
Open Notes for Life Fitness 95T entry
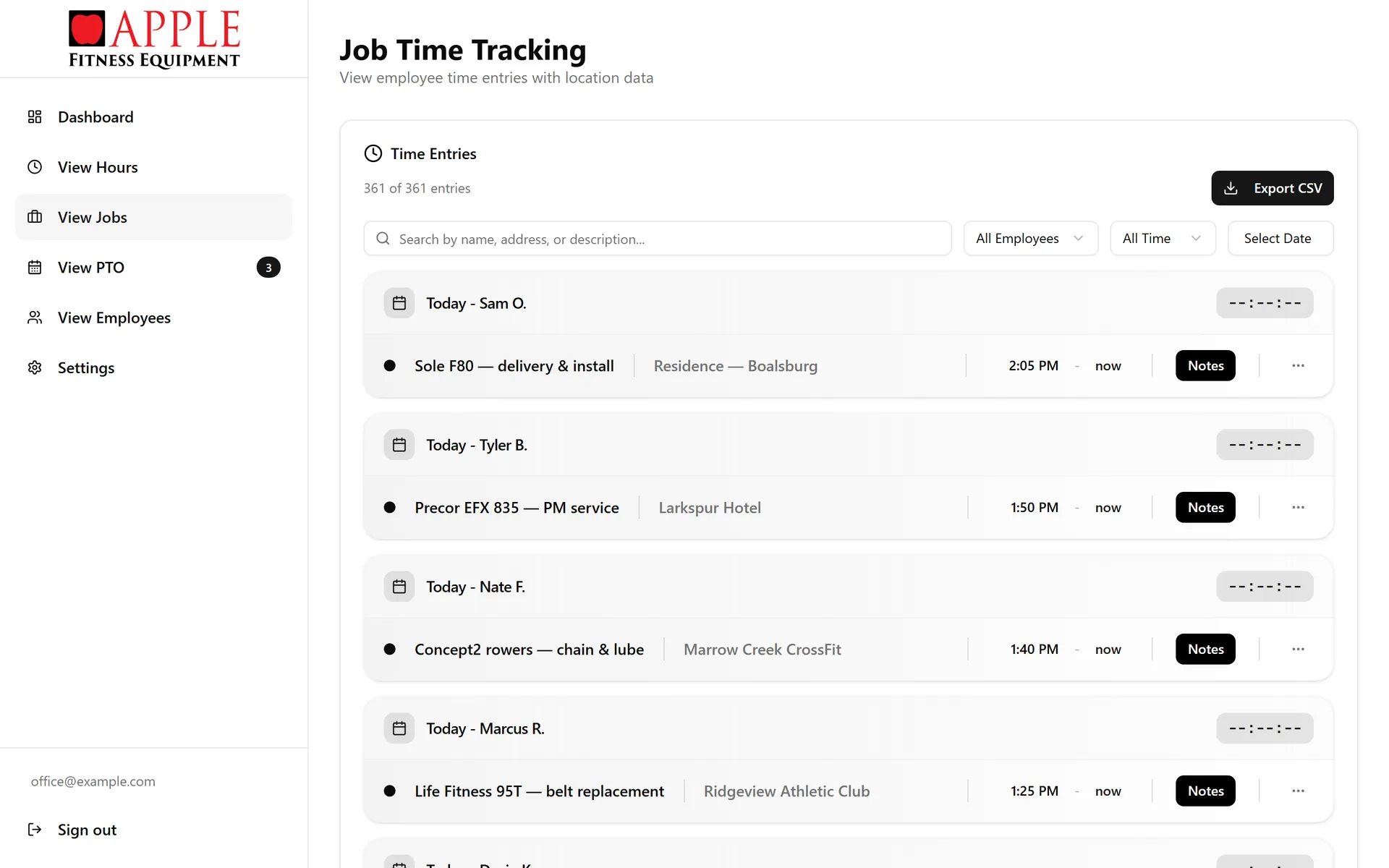pyautogui.click(x=1205, y=791)
